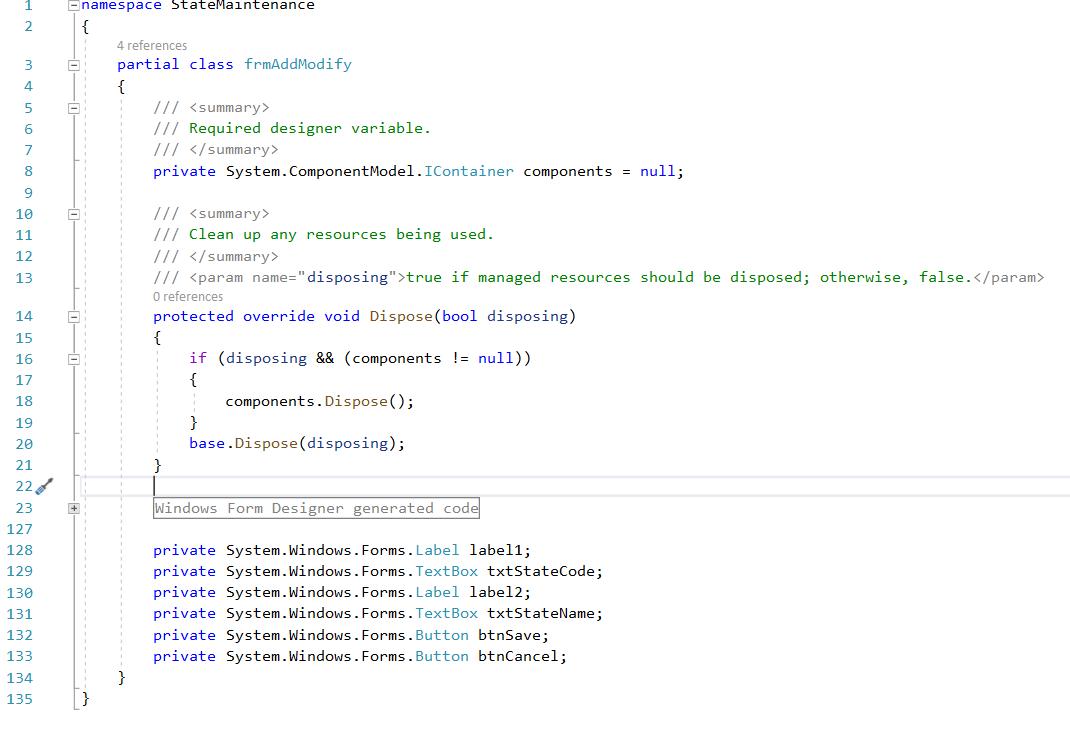The image size is (1070, 741).
Task: Click the txtStateName field declaration
Action: click(x=378, y=613)
